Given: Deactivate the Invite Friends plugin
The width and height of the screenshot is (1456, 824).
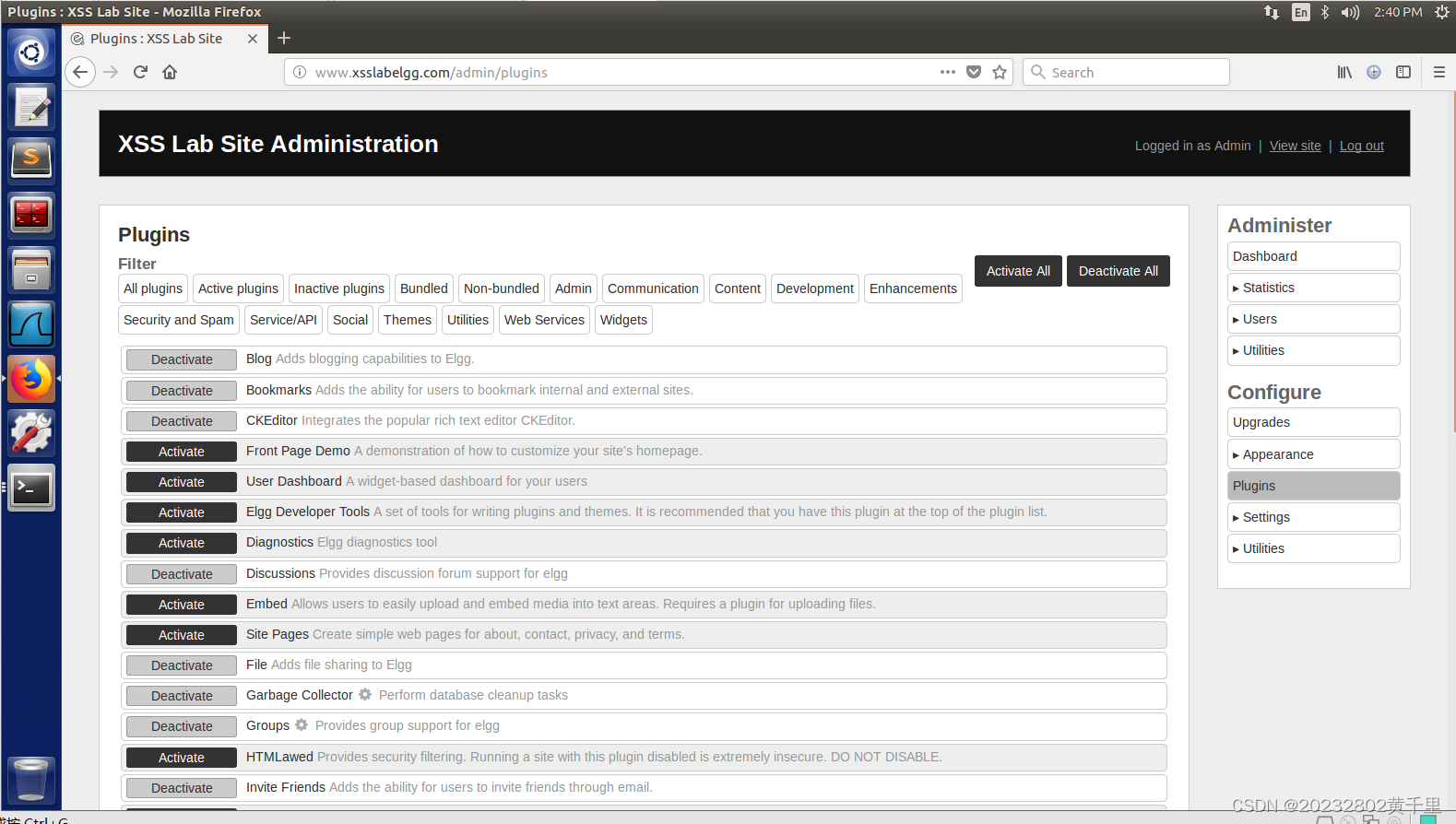Looking at the screenshot, I should 182,788.
